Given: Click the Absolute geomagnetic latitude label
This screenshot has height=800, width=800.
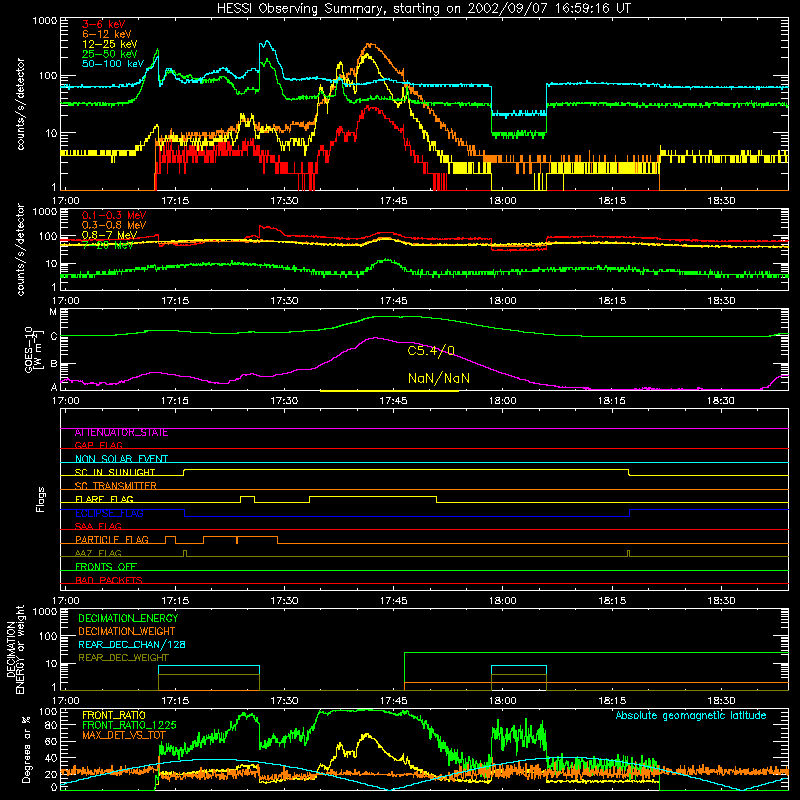Looking at the screenshot, I should pos(691,716).
